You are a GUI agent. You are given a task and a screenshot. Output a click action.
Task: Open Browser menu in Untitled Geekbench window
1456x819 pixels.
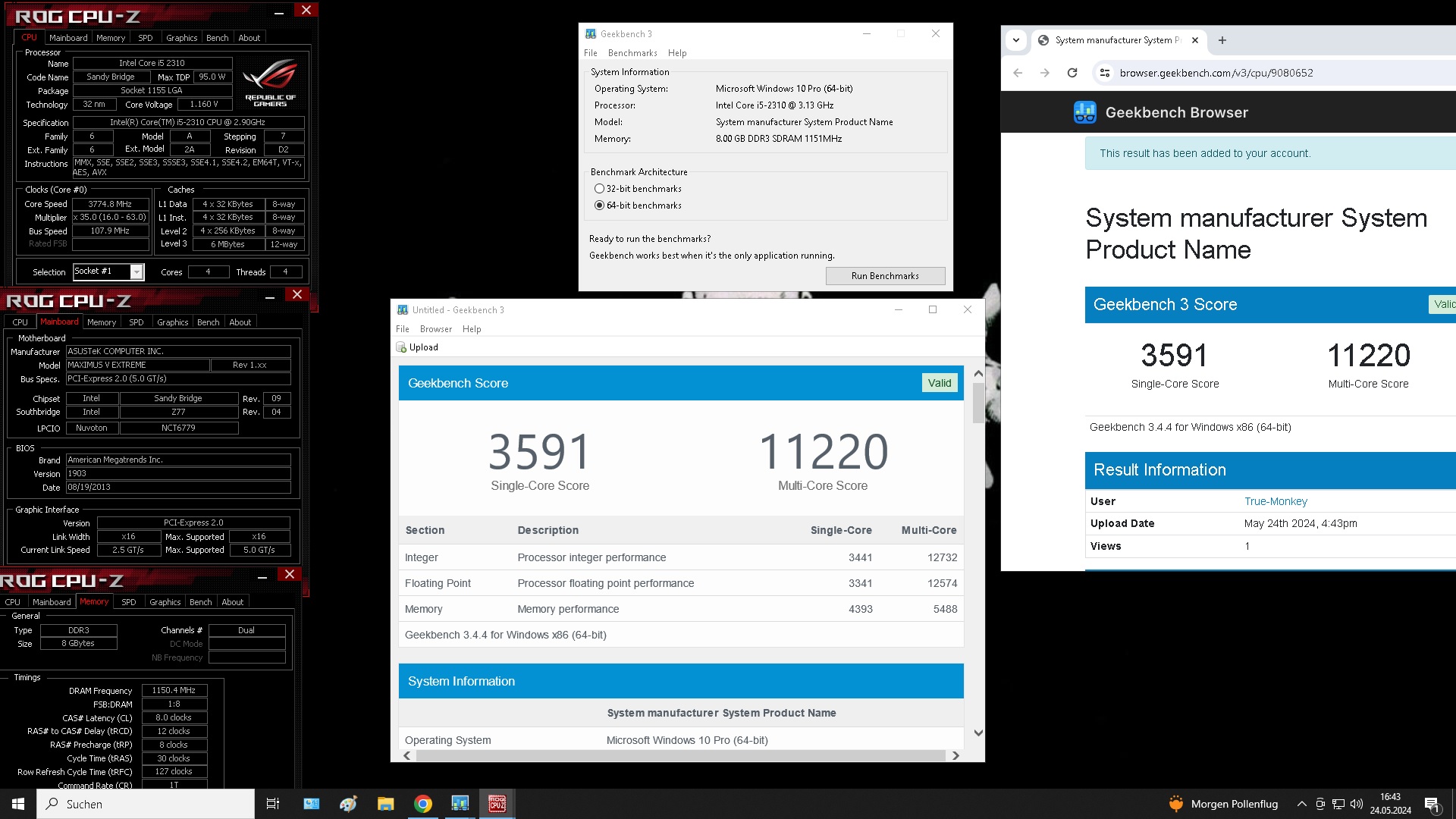(x=436, y=329)
